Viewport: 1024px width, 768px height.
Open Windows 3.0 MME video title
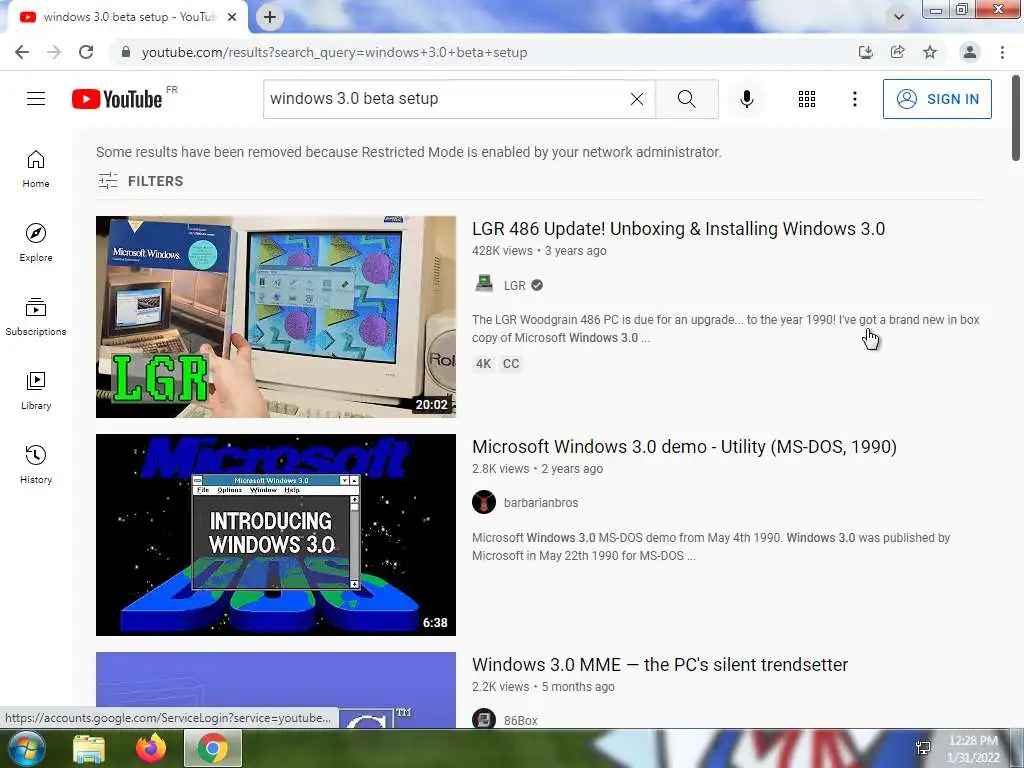point(660,665)
